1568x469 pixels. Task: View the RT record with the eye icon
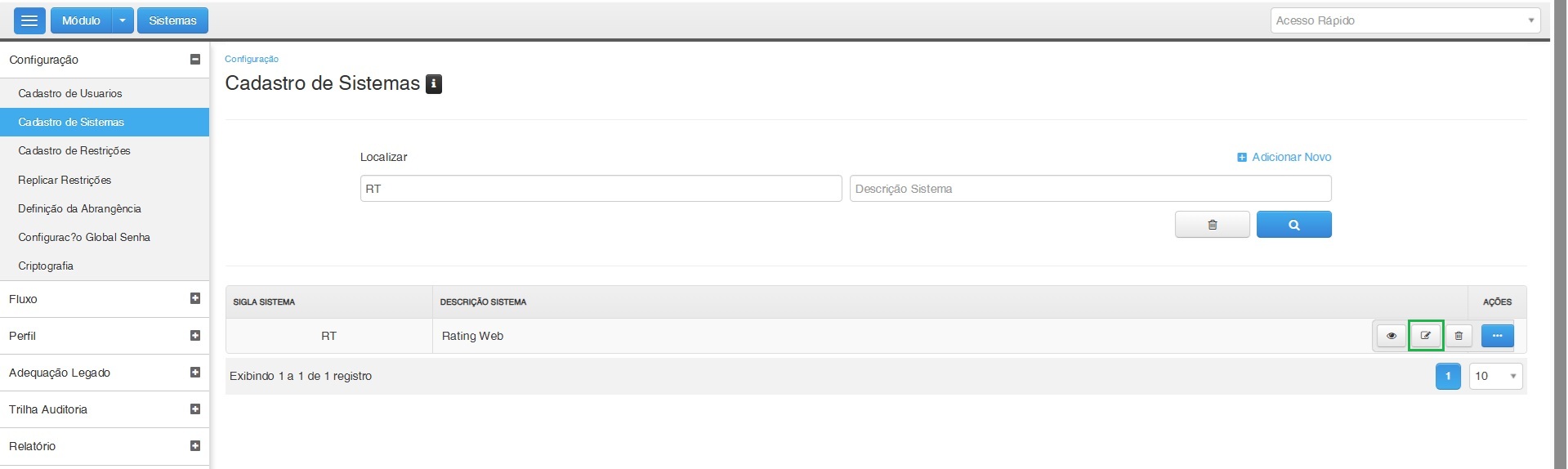click(1391, 336)
